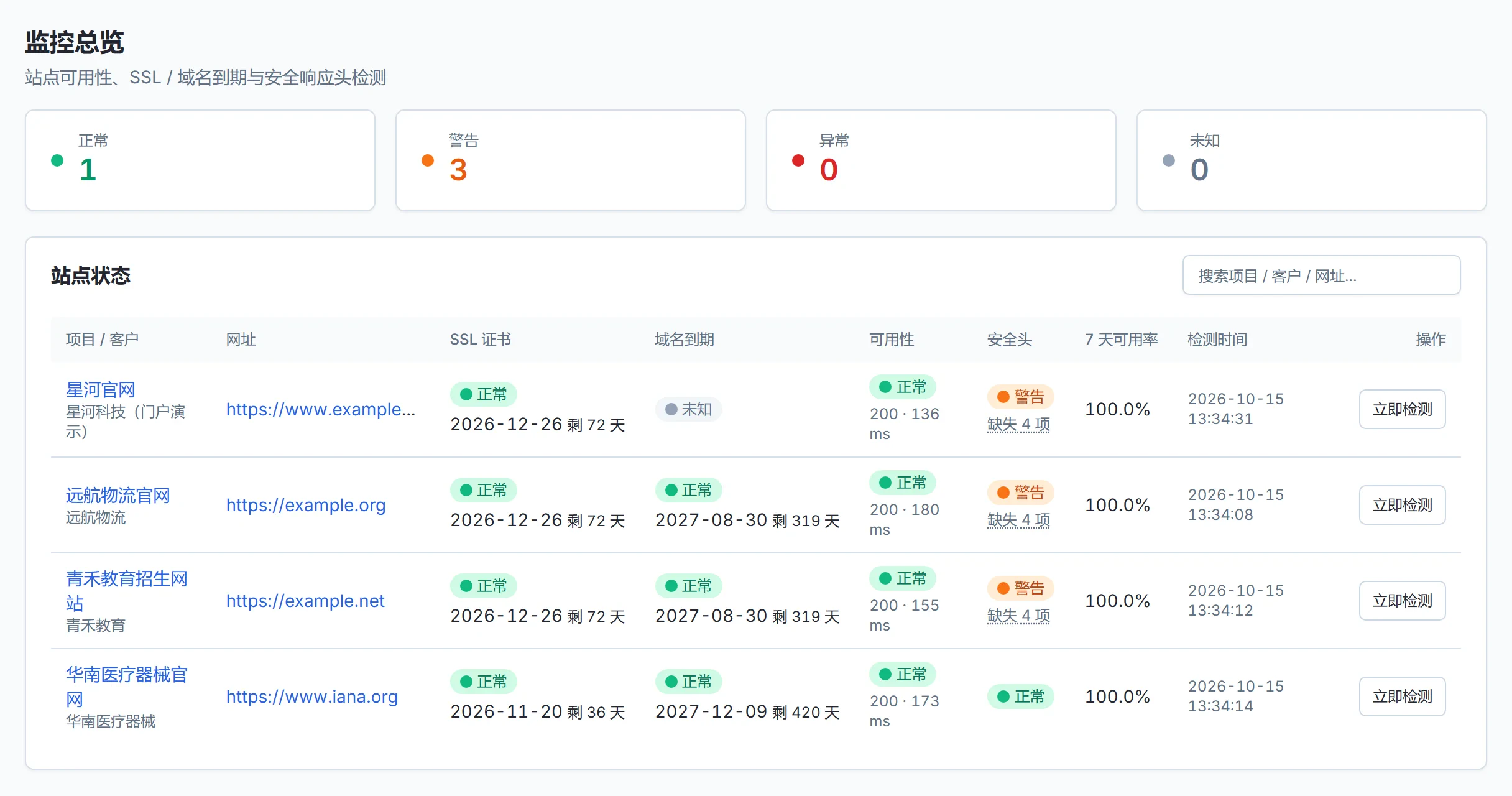This screenshot has height=796, width=1512.
Task: Select the 正常 summary card showing 1
Action: pyautogui.click(x=200, y=160)
